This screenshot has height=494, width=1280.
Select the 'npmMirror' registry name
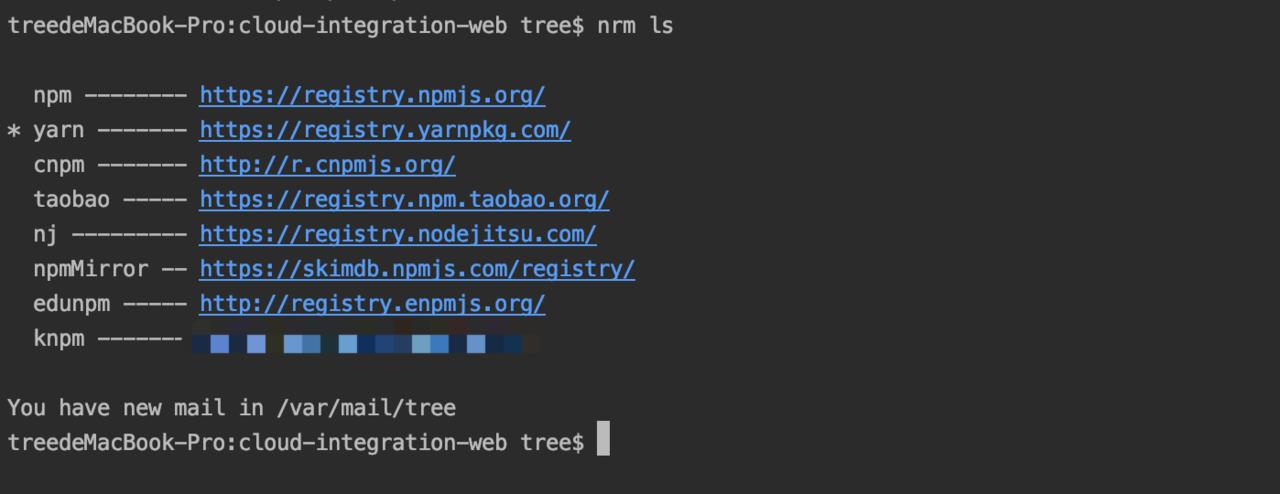91,269
